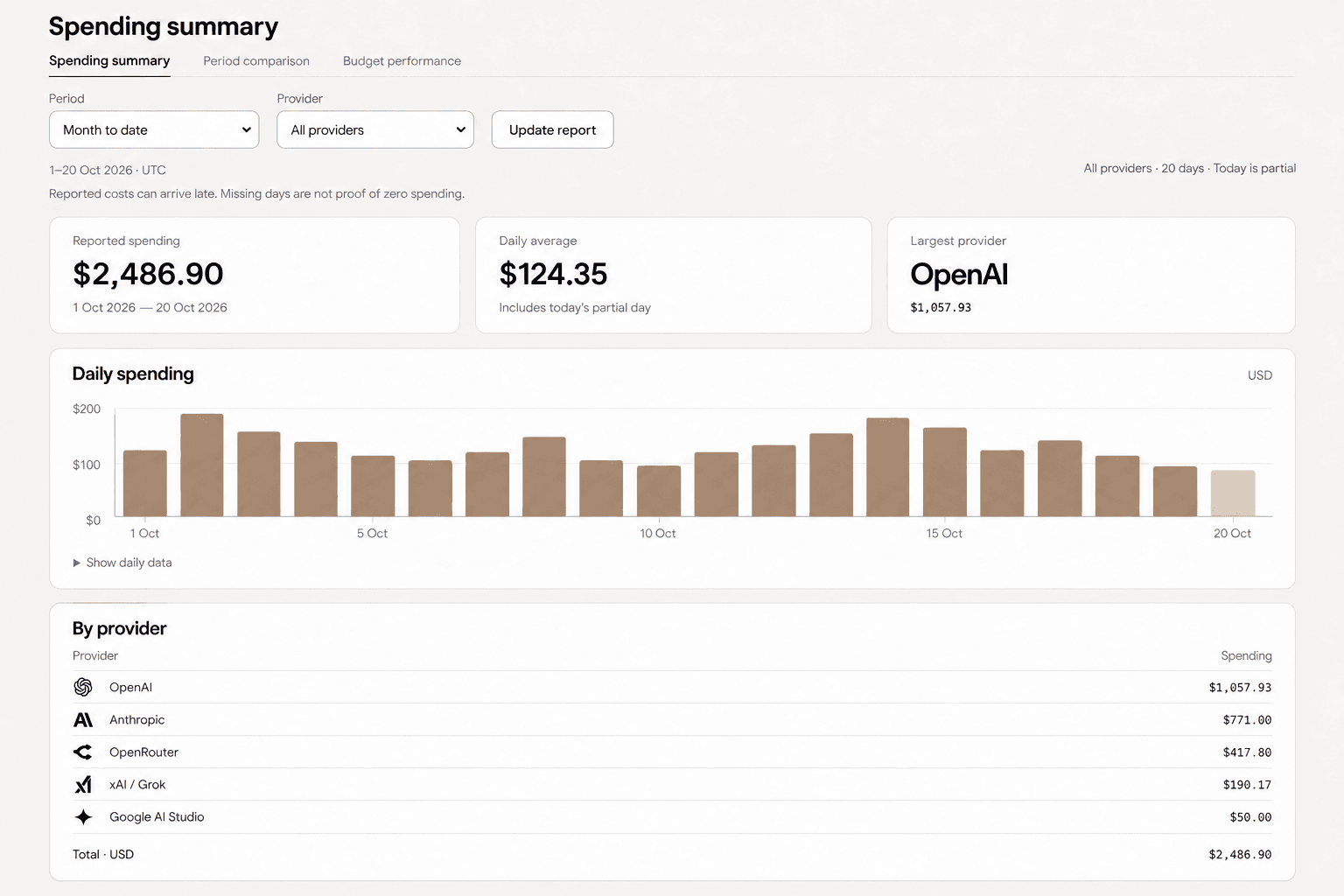This screenshot has width=1344, height=896.
Task: Click the Anthropic logo icon
Action: click(x=83, y=719)
